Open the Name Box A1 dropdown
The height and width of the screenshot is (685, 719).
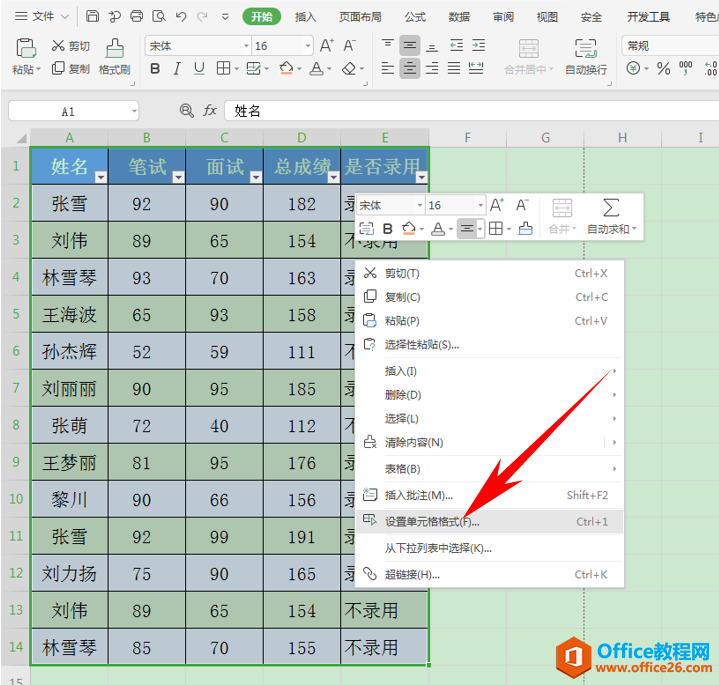tap(134, 111)
